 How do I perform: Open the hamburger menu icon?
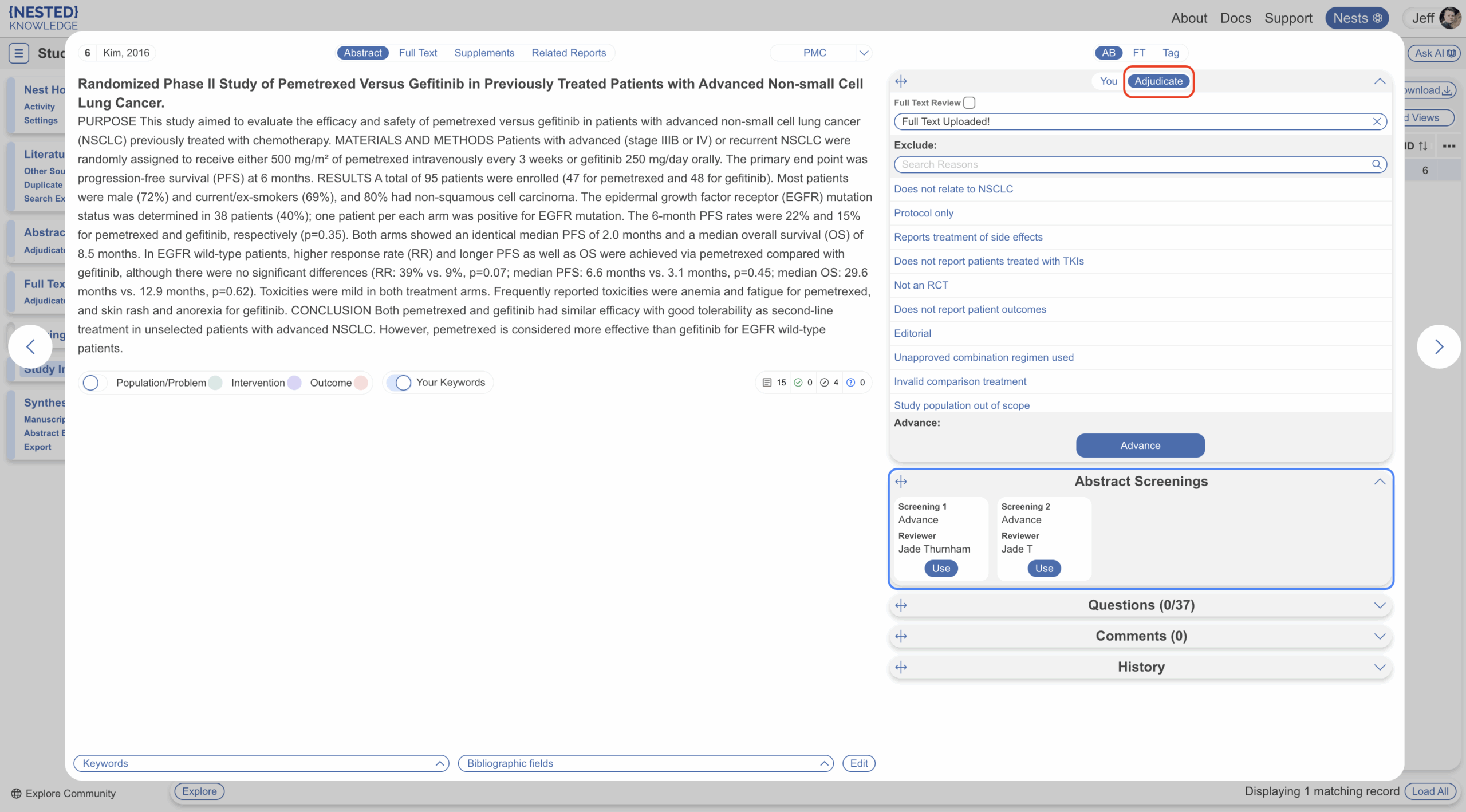pyautogui.click(x=18, y=53)
